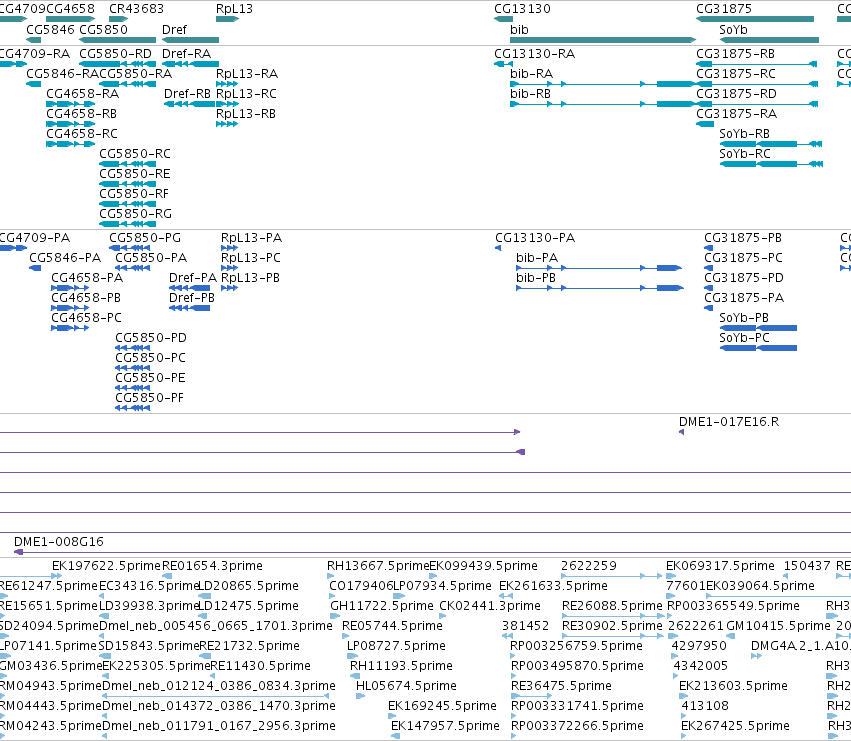Click EST RE01654.3prime
This screenshot has height=741, width=851.
212,566
